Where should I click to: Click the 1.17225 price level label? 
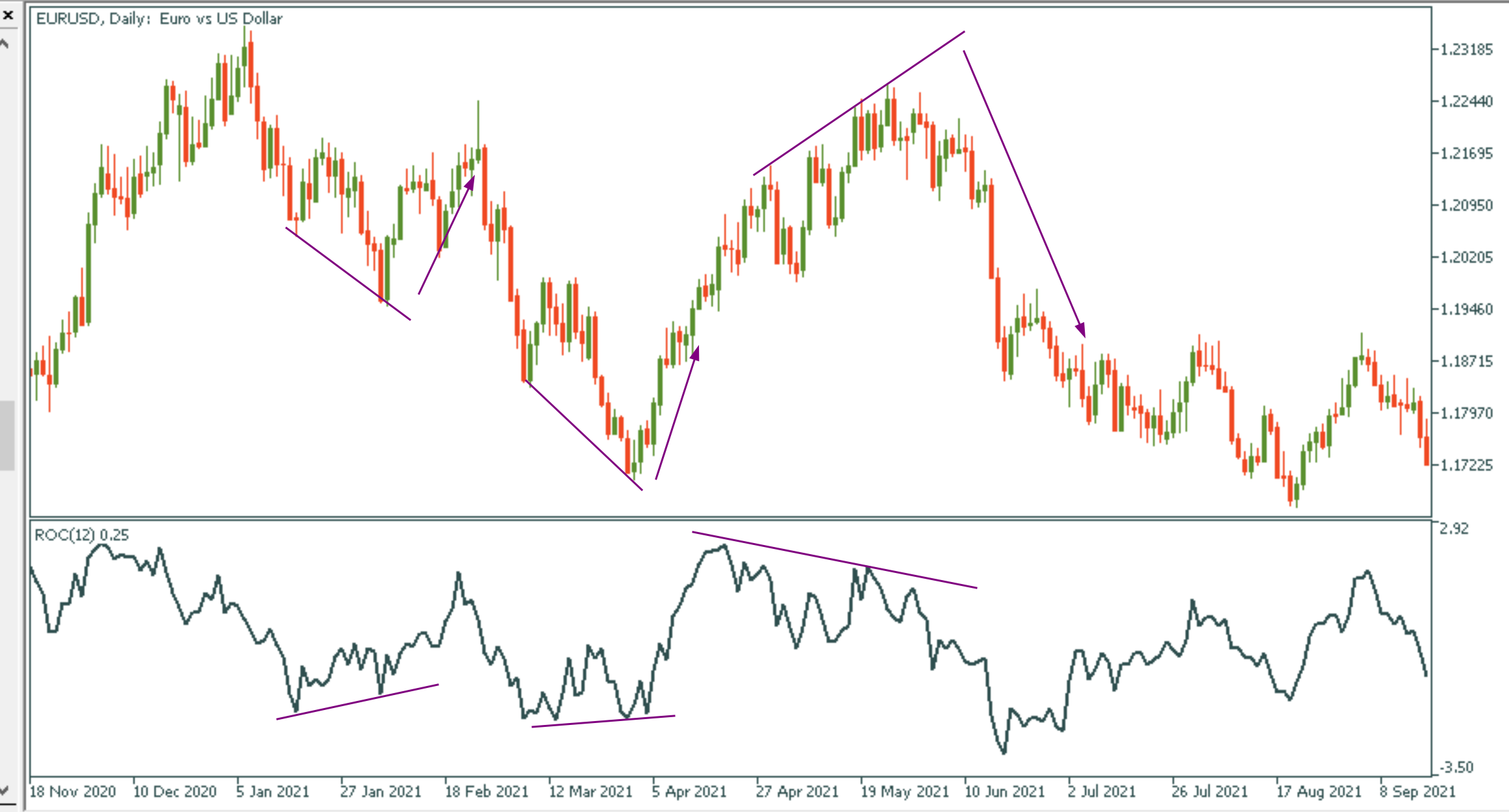point(1467,465)
